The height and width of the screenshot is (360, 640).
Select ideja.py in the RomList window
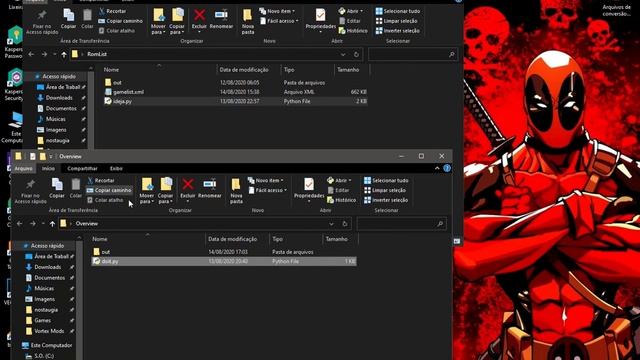(x=236, y=101)
